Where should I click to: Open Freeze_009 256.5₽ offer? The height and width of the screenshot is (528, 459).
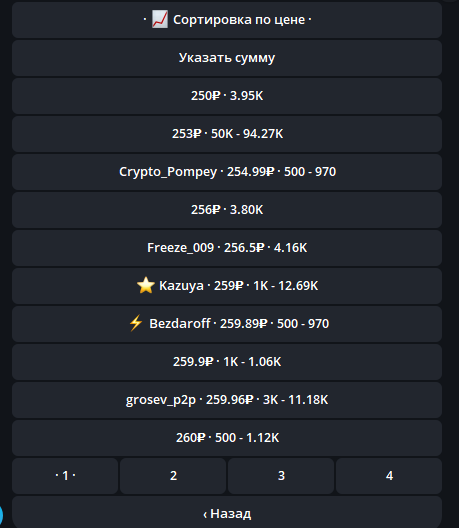(x=227, y=248)
